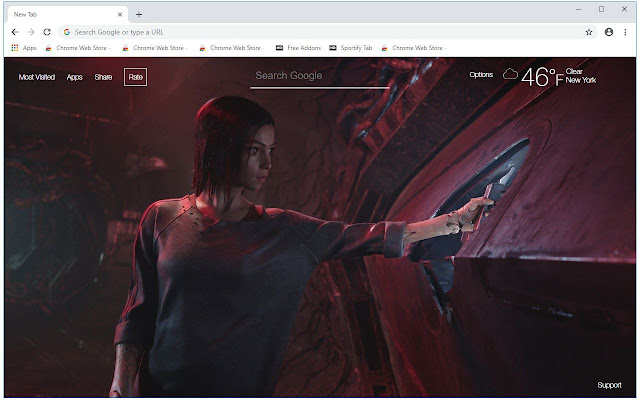This screenshot has height=400, width=640.
Task: Bookmark this page with the star icon
Action: (x=589, y=32)
